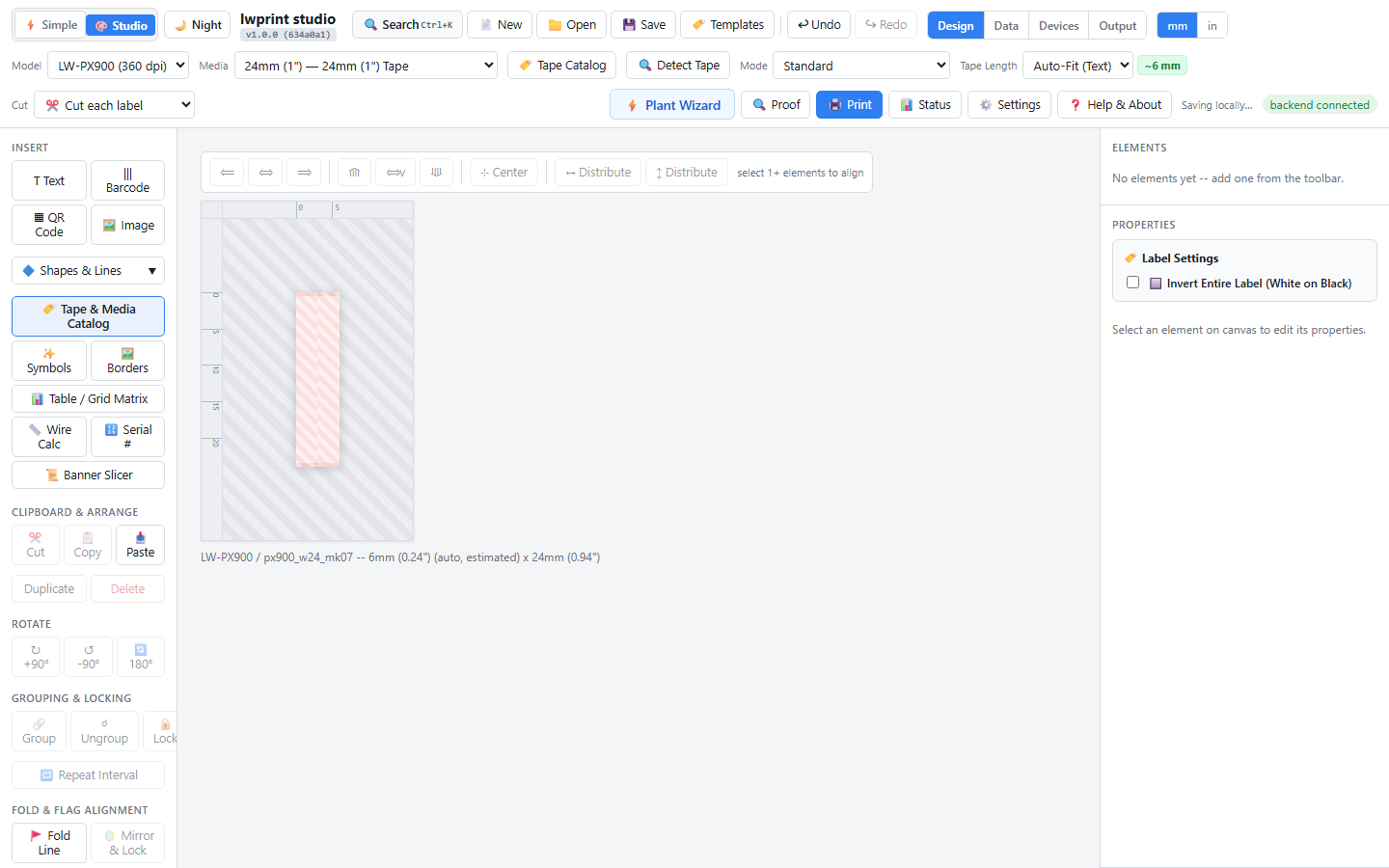Switch to the Output tab
Image resolution: width=1389 pixels, height=868 pixels.
pyautogui.click(x=1117, y=26)
